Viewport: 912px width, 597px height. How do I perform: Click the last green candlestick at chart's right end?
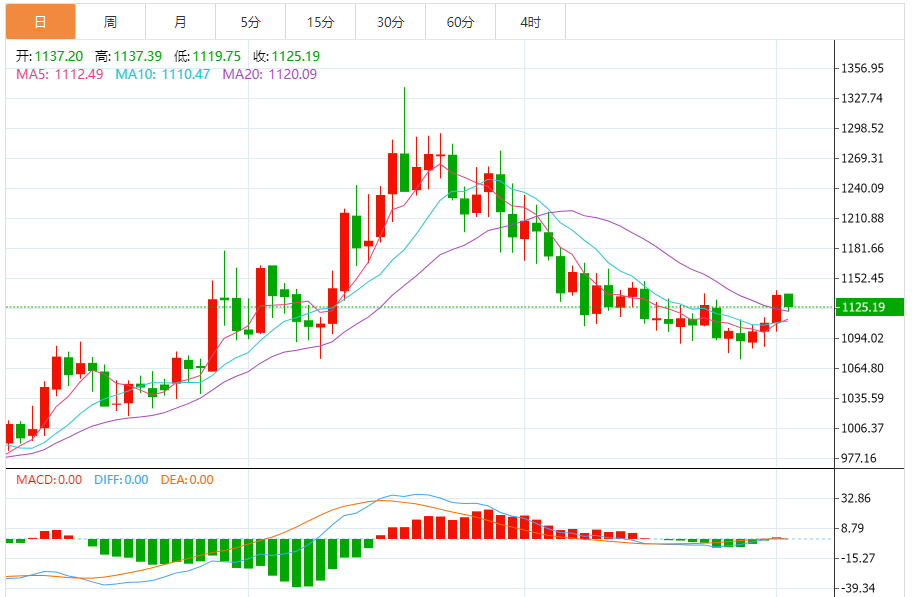click(x=788, y=300)
